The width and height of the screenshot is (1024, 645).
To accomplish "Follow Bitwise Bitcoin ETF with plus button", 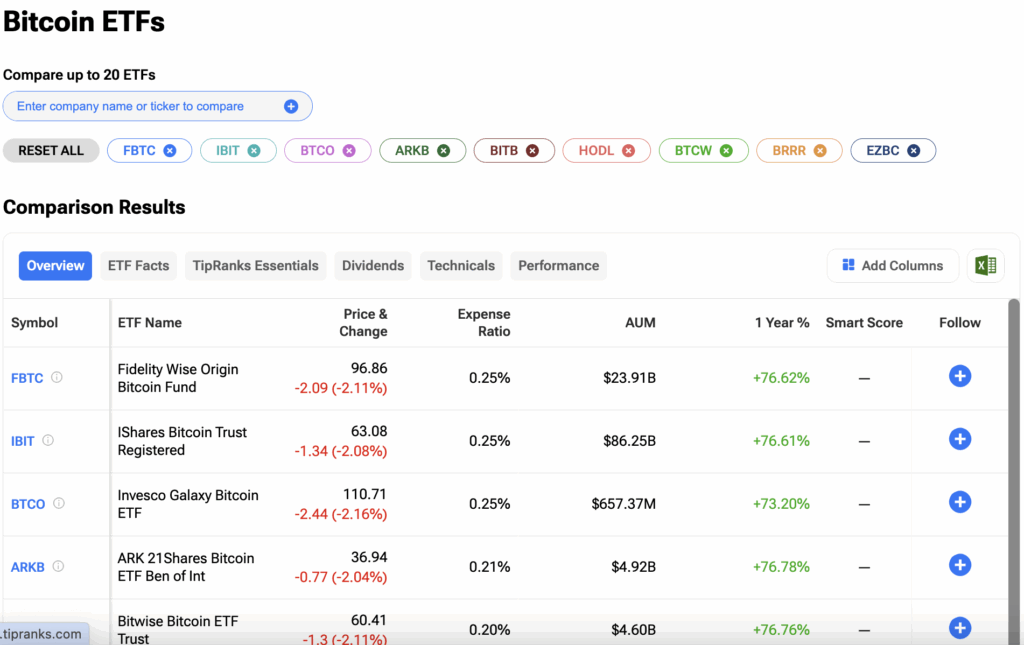I will tap(960, 628).
